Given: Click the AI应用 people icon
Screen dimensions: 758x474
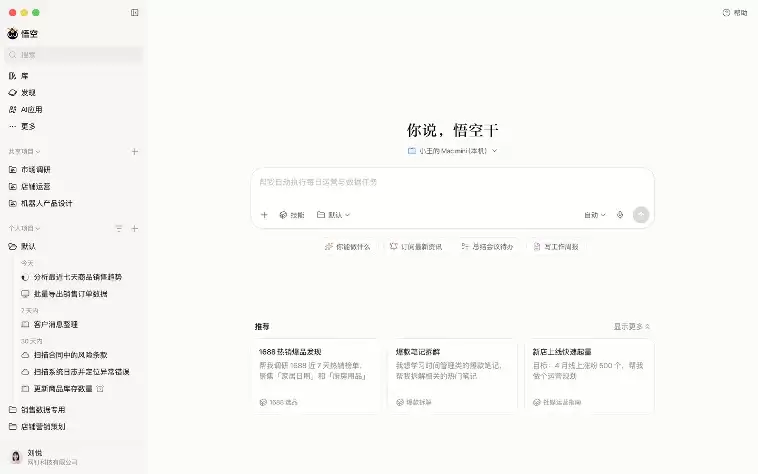Looking at the screenshot, I should [x=13, y=109].
